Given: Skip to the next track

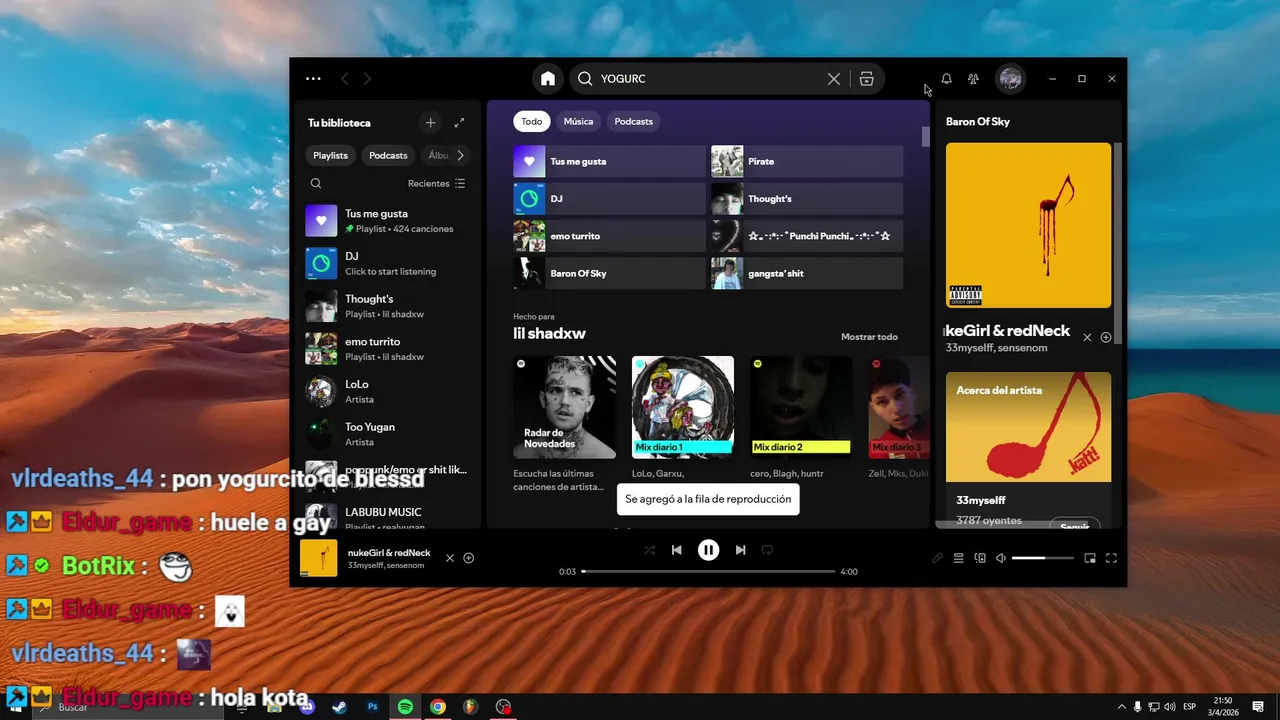Looking at the screenshot, I should [x=740, y=550].
